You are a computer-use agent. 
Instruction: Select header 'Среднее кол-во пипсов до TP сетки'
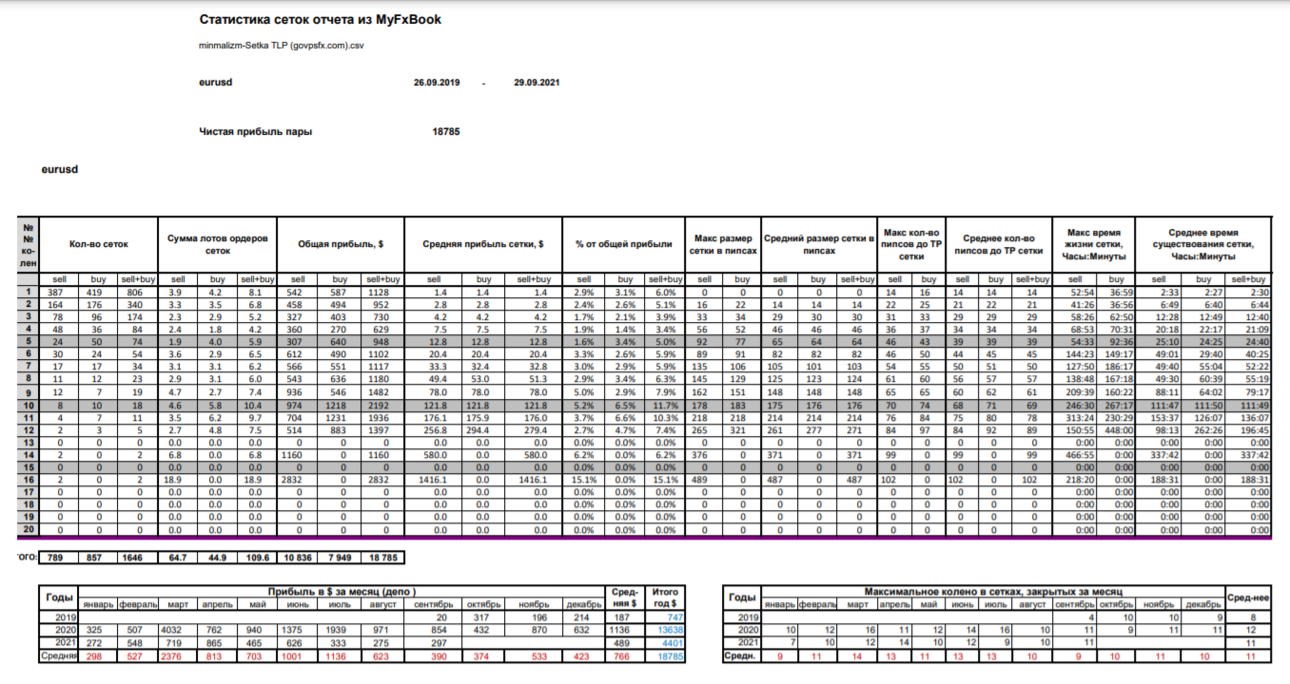point(998,244)
